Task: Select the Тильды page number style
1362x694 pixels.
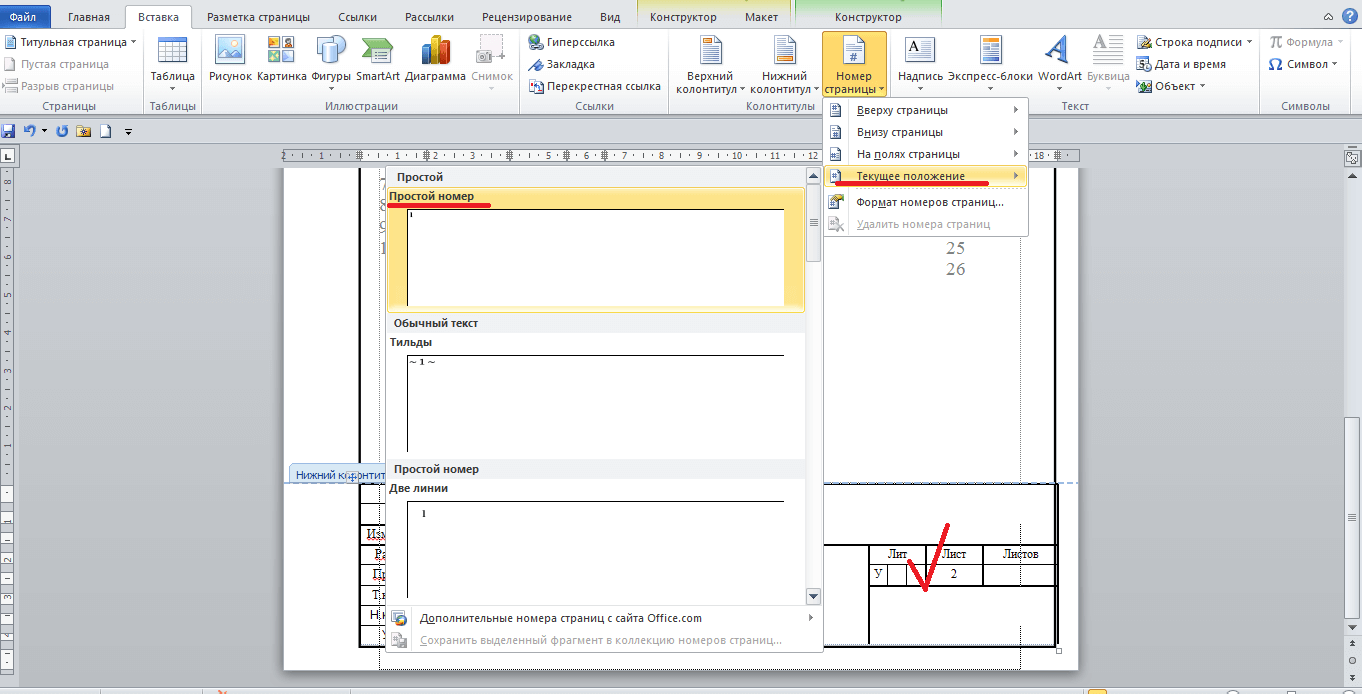Action: click(x=595, y=402)
